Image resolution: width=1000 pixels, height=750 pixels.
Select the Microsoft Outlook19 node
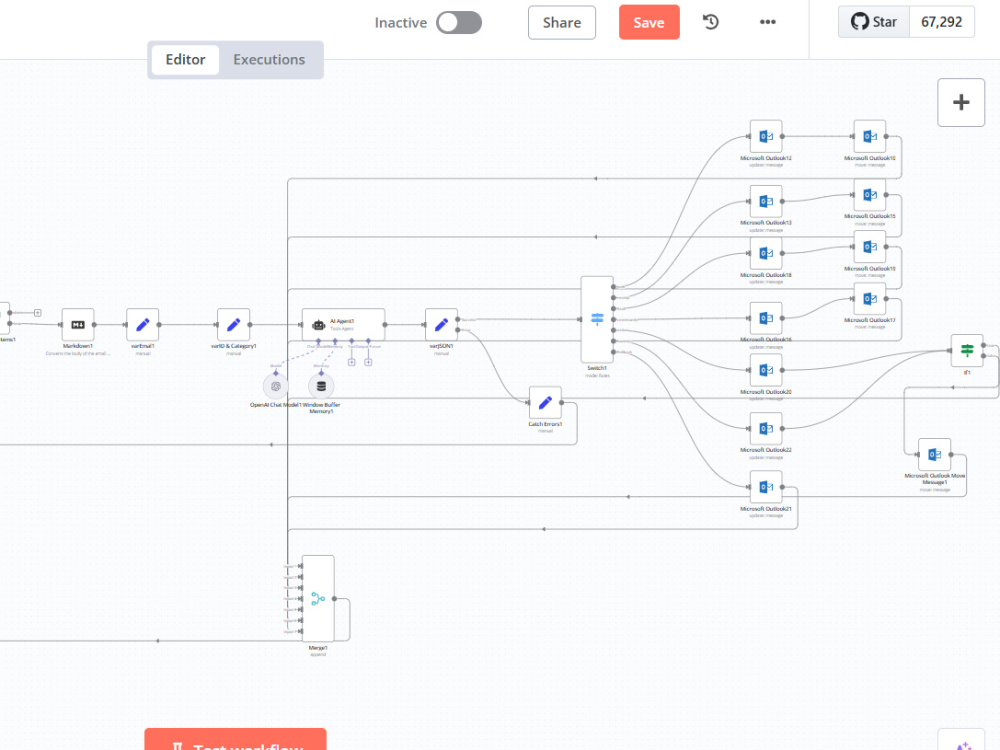(870, 247)
